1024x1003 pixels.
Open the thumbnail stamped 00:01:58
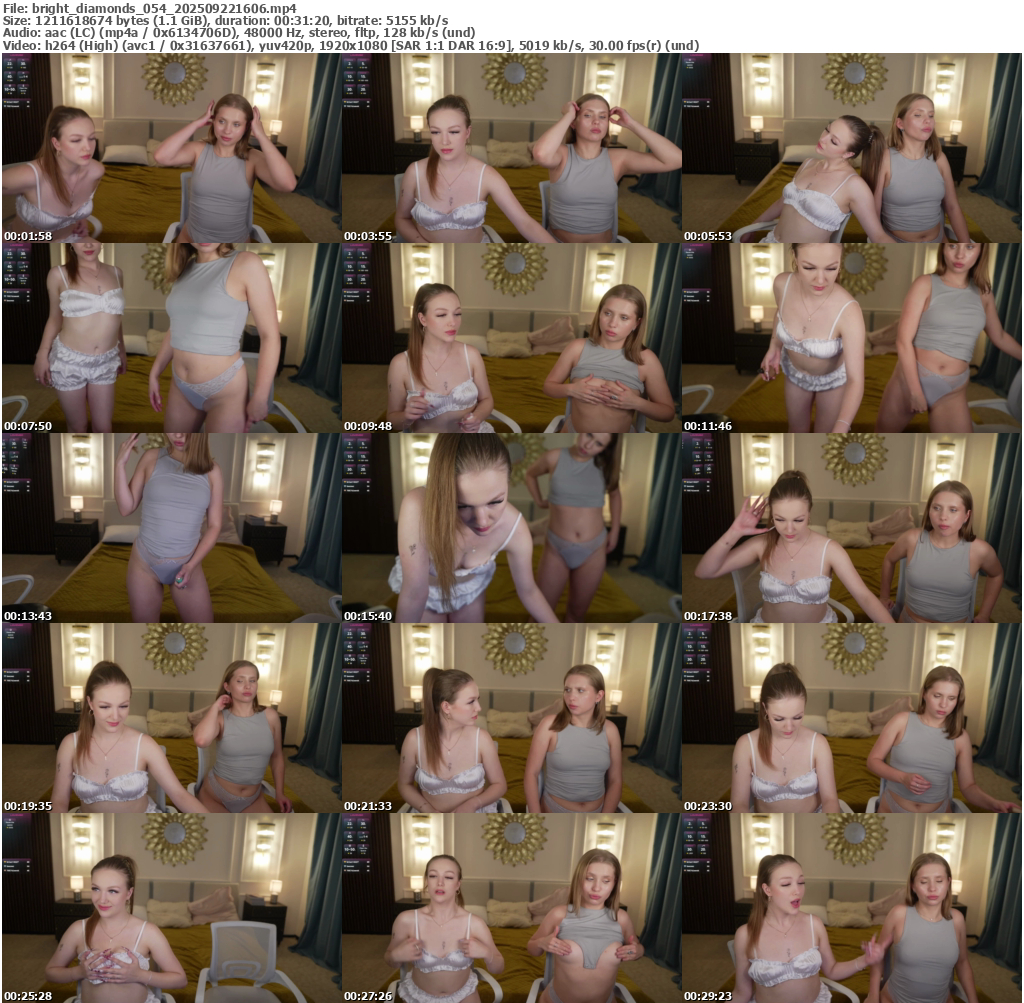pos(171,148)
